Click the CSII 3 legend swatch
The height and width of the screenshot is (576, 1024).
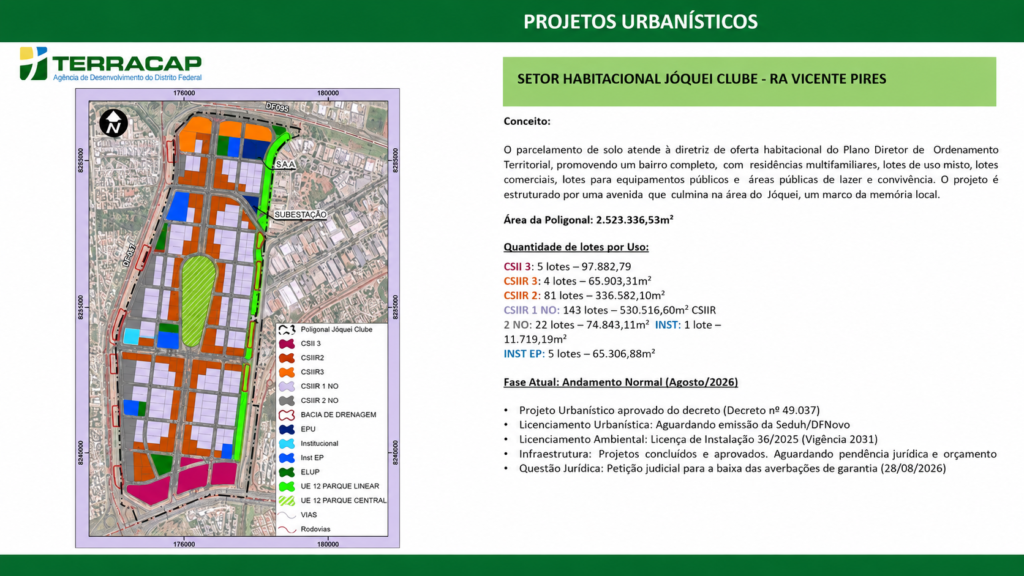pos(287,344)
